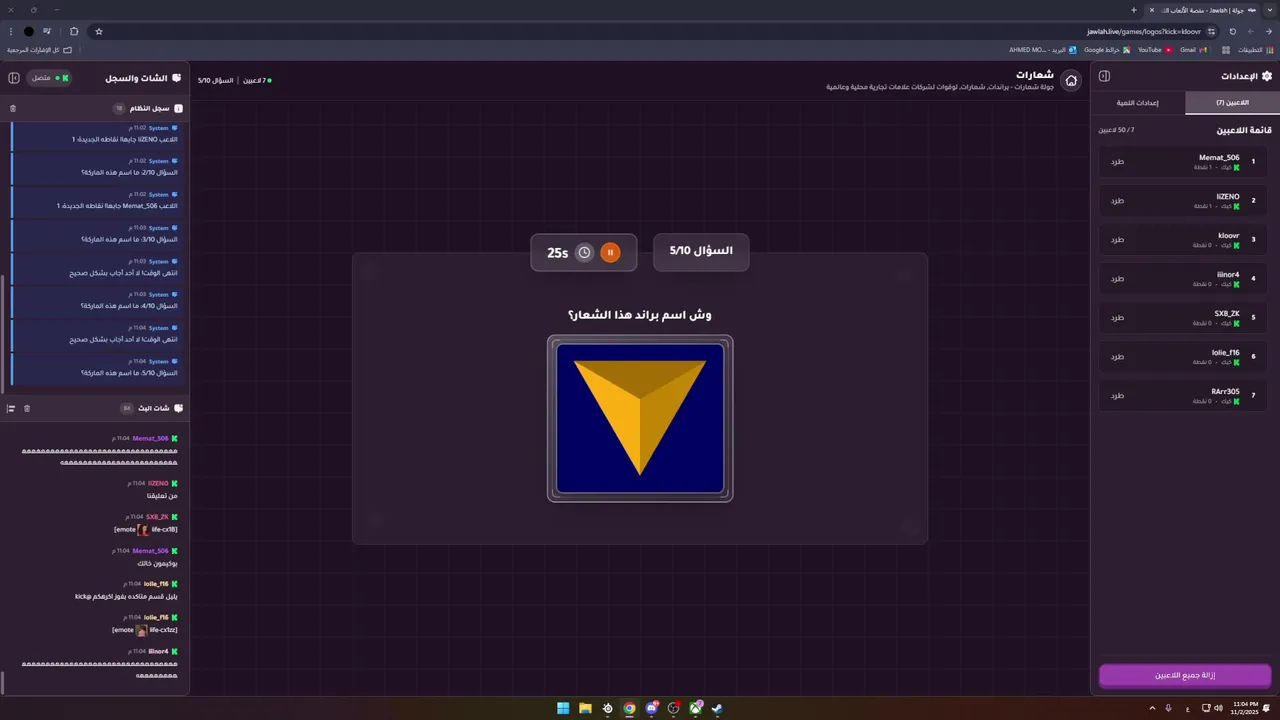Image resolution: width=1280 pixels, height=720 pixels.
Task: Click the browser profile avatar circle
Action: point(28,31)
